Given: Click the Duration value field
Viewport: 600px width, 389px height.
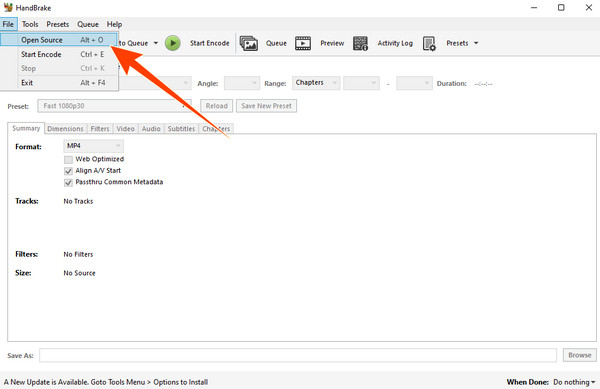Looking at the screenshot, I should (484, 84).
